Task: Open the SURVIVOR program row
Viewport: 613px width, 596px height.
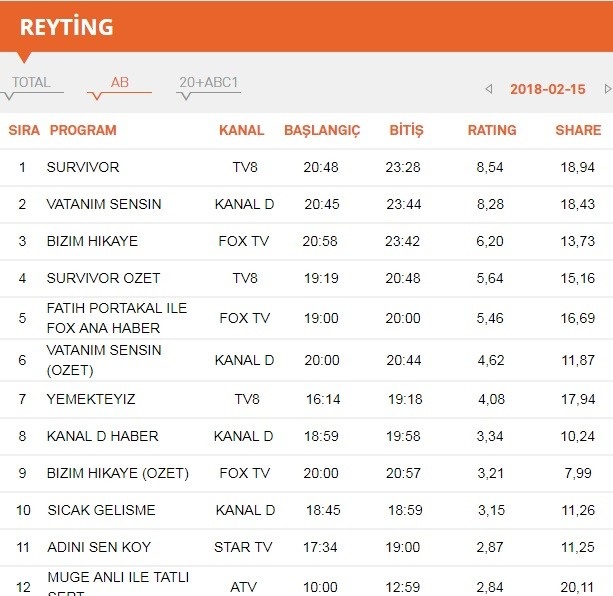Action: click(x=83, y=167)
